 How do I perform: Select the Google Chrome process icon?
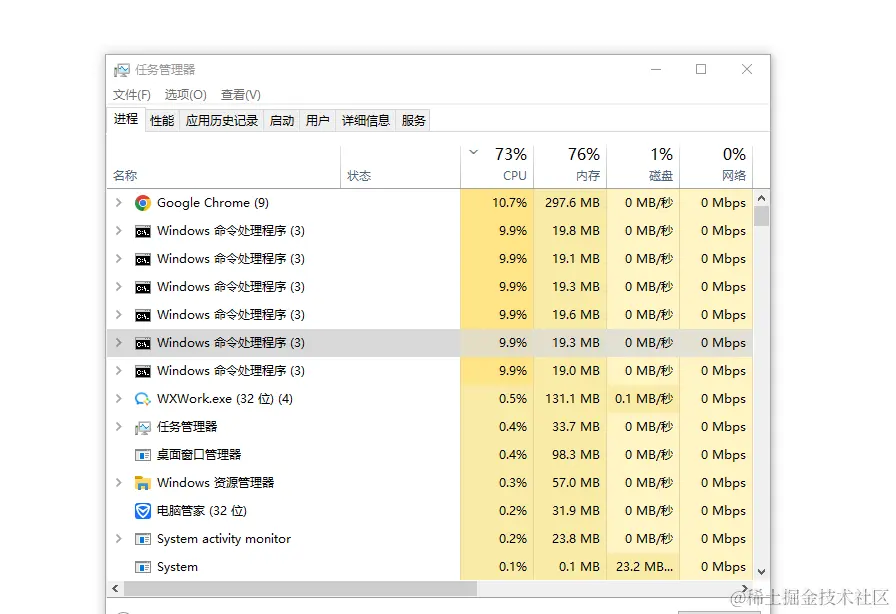[x=141, y=202]
